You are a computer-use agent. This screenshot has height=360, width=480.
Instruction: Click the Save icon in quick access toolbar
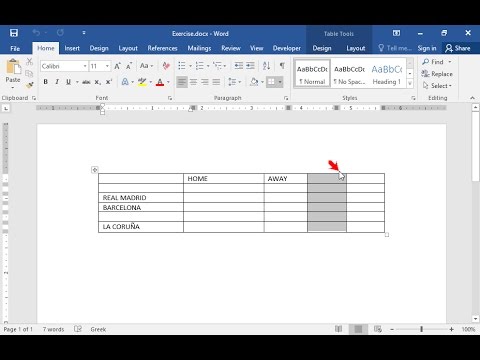[14, 33]
